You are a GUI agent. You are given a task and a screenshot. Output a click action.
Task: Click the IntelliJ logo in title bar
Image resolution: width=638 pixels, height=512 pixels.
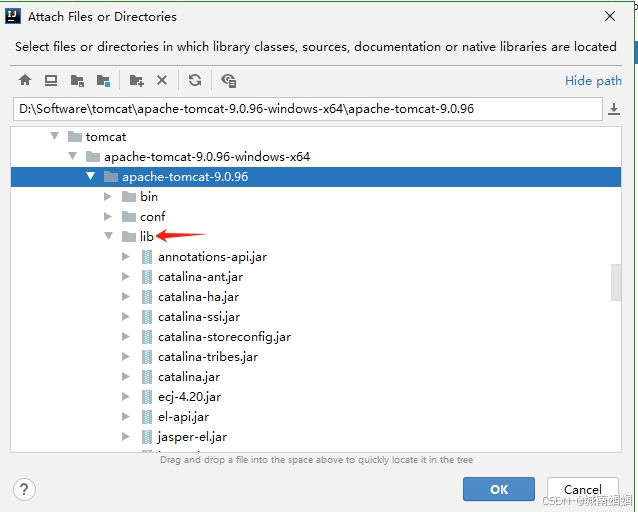[x=13, y=16]
